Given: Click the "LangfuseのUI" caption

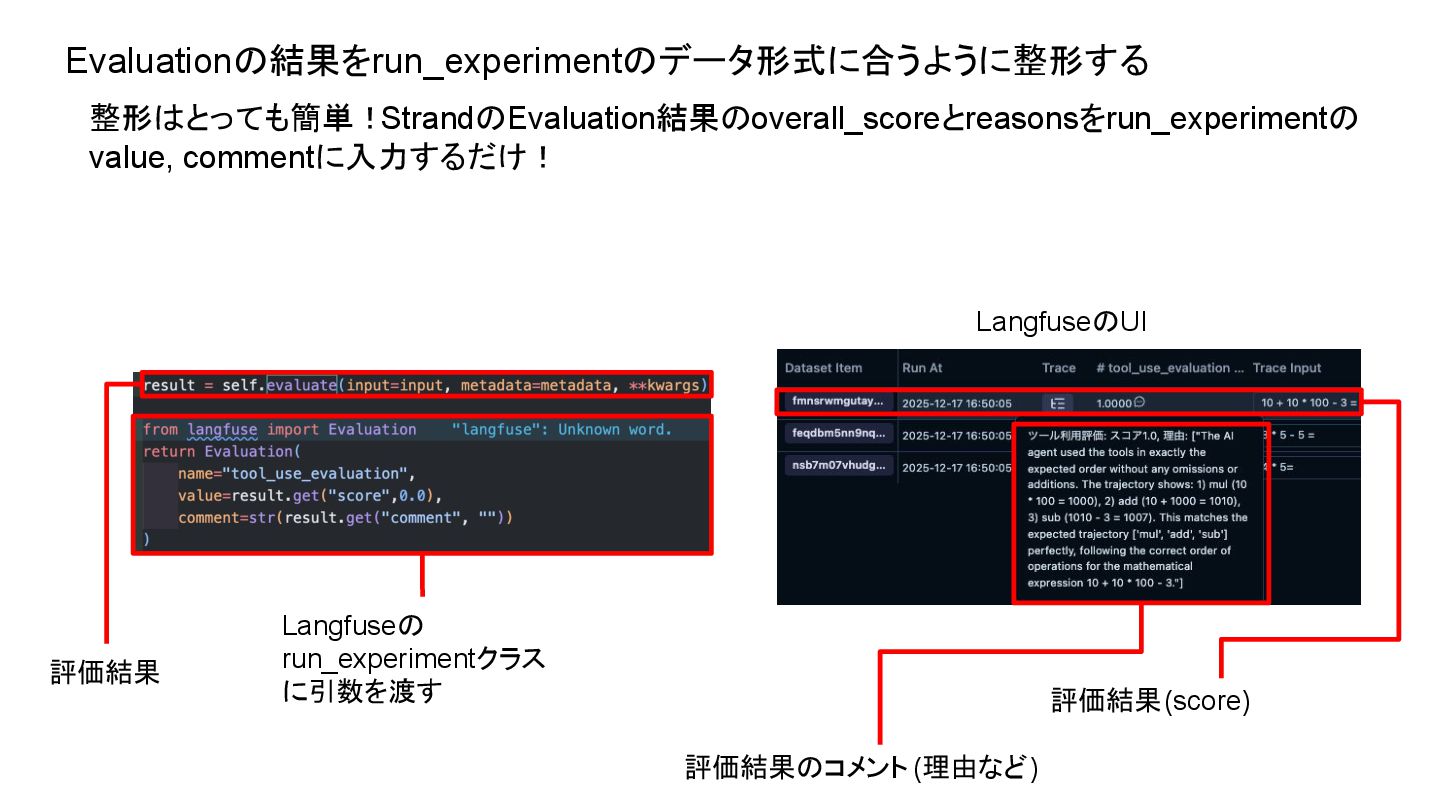Looking at the screenshot, I should pos(1061,323).
